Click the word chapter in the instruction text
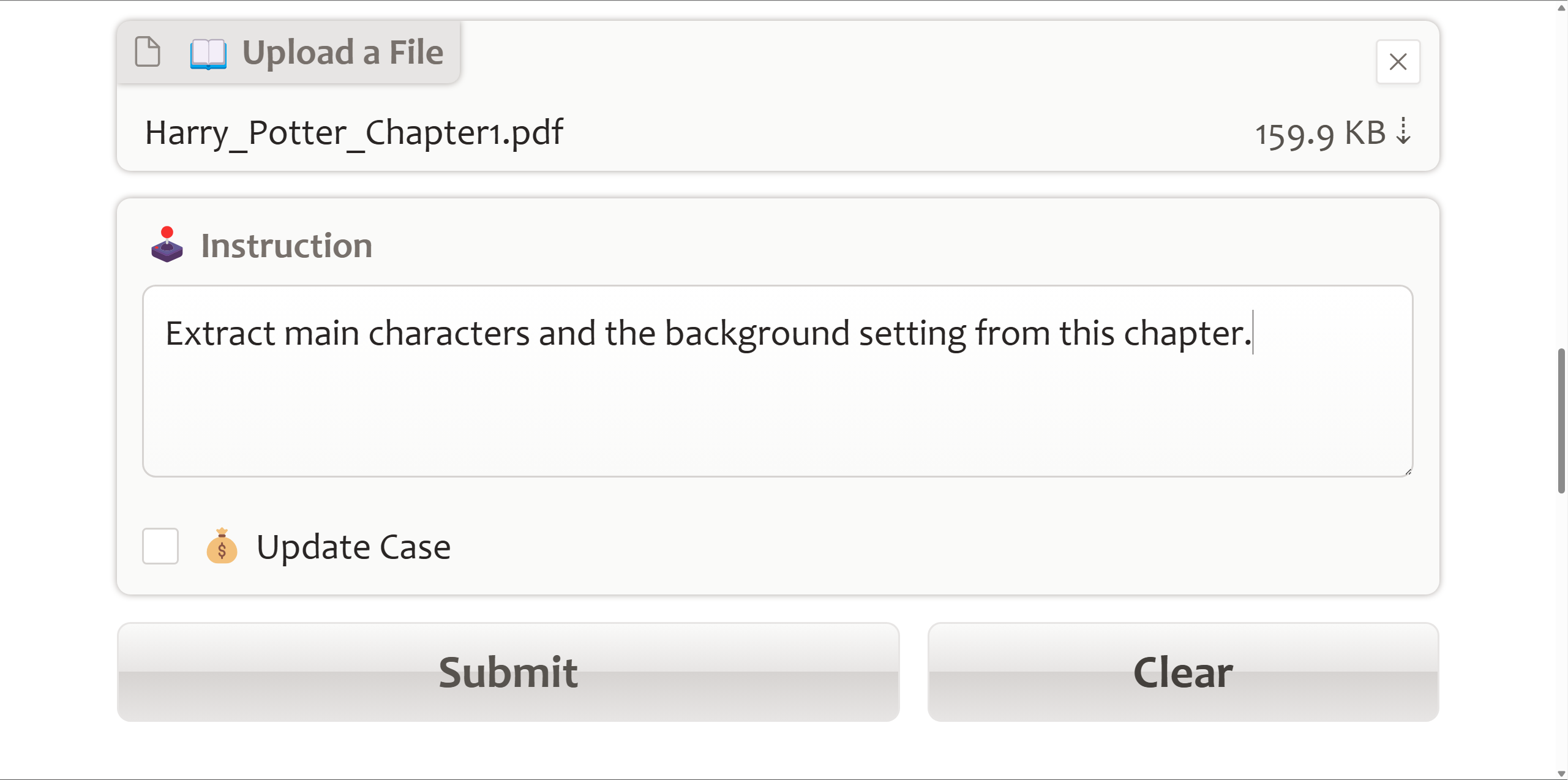 1184,334
